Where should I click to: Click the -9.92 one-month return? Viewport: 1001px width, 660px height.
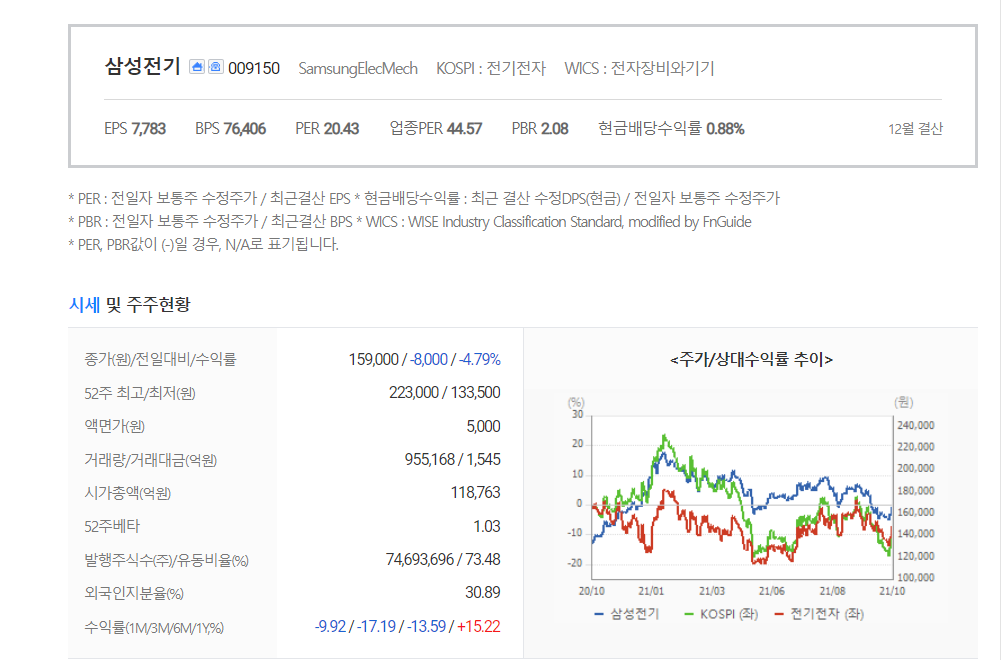(330, 627)
